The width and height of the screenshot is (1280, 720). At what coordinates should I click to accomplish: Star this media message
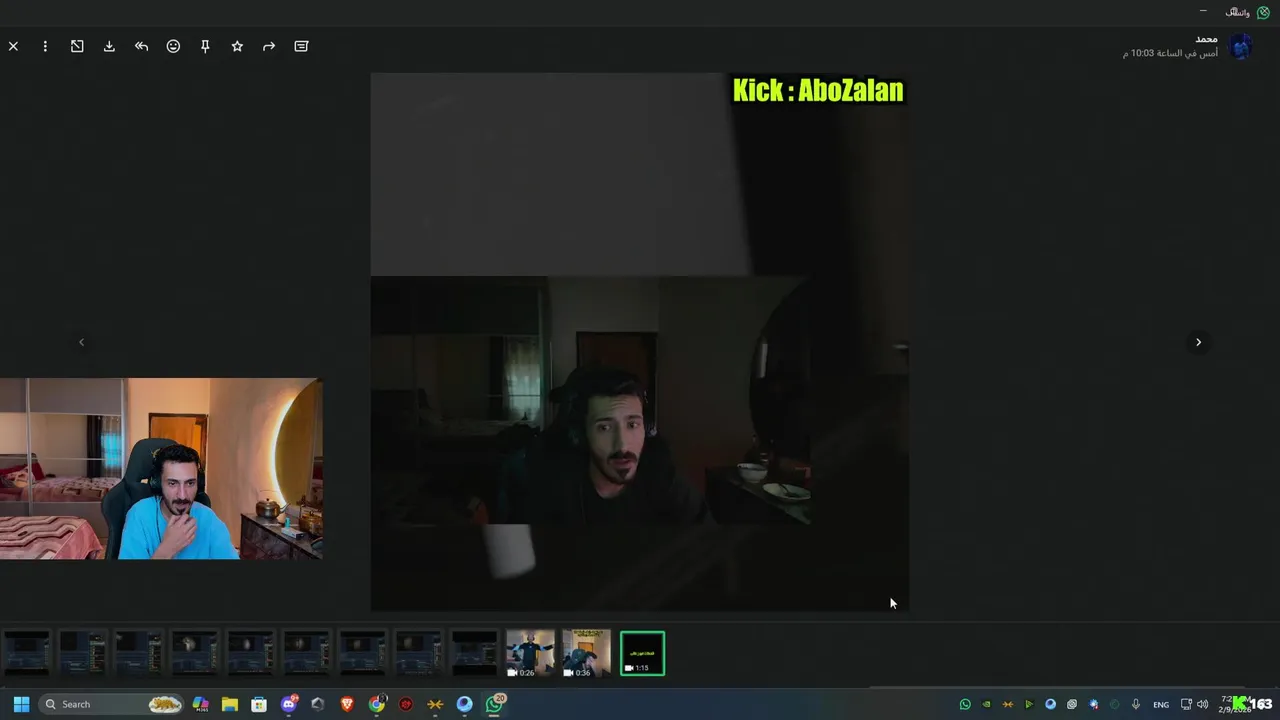click(x=237, y=46)
